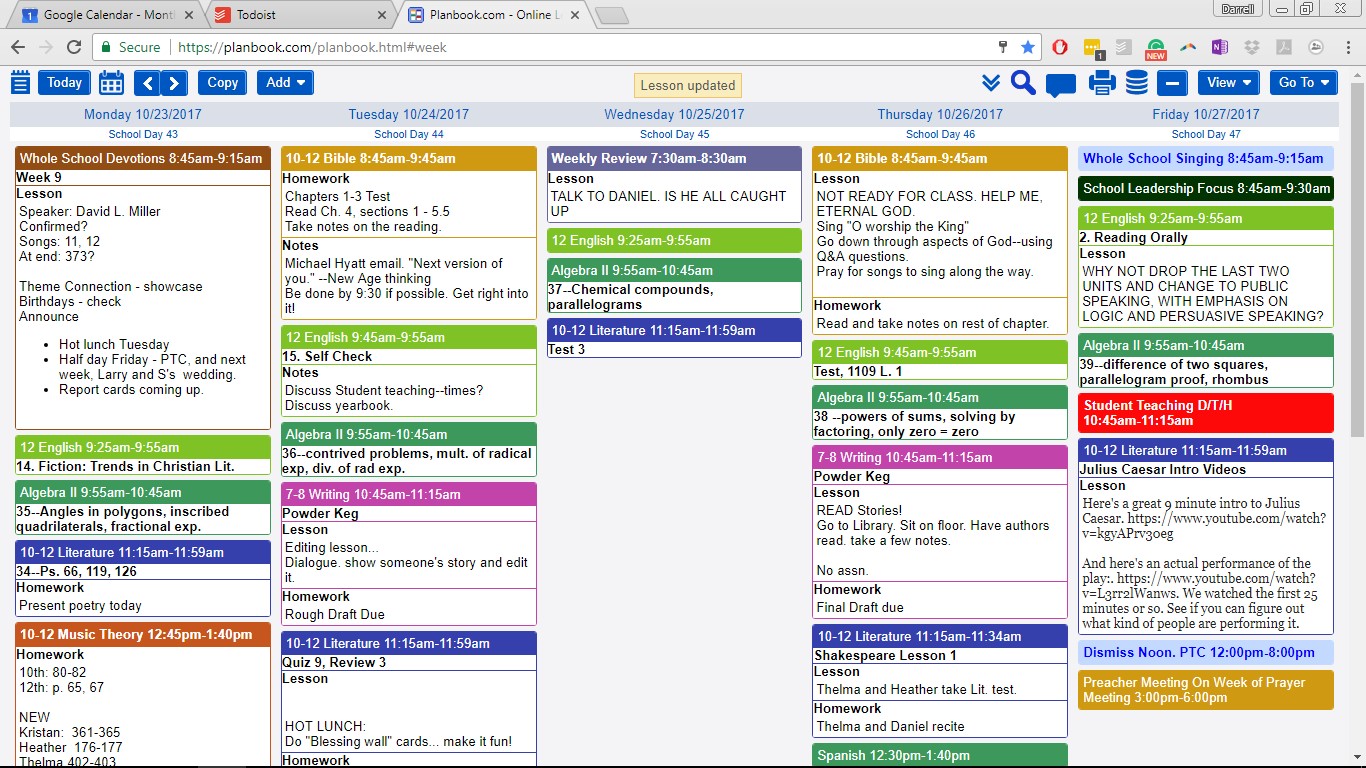Open the View dropdown menu

(x=1228, y=83)
